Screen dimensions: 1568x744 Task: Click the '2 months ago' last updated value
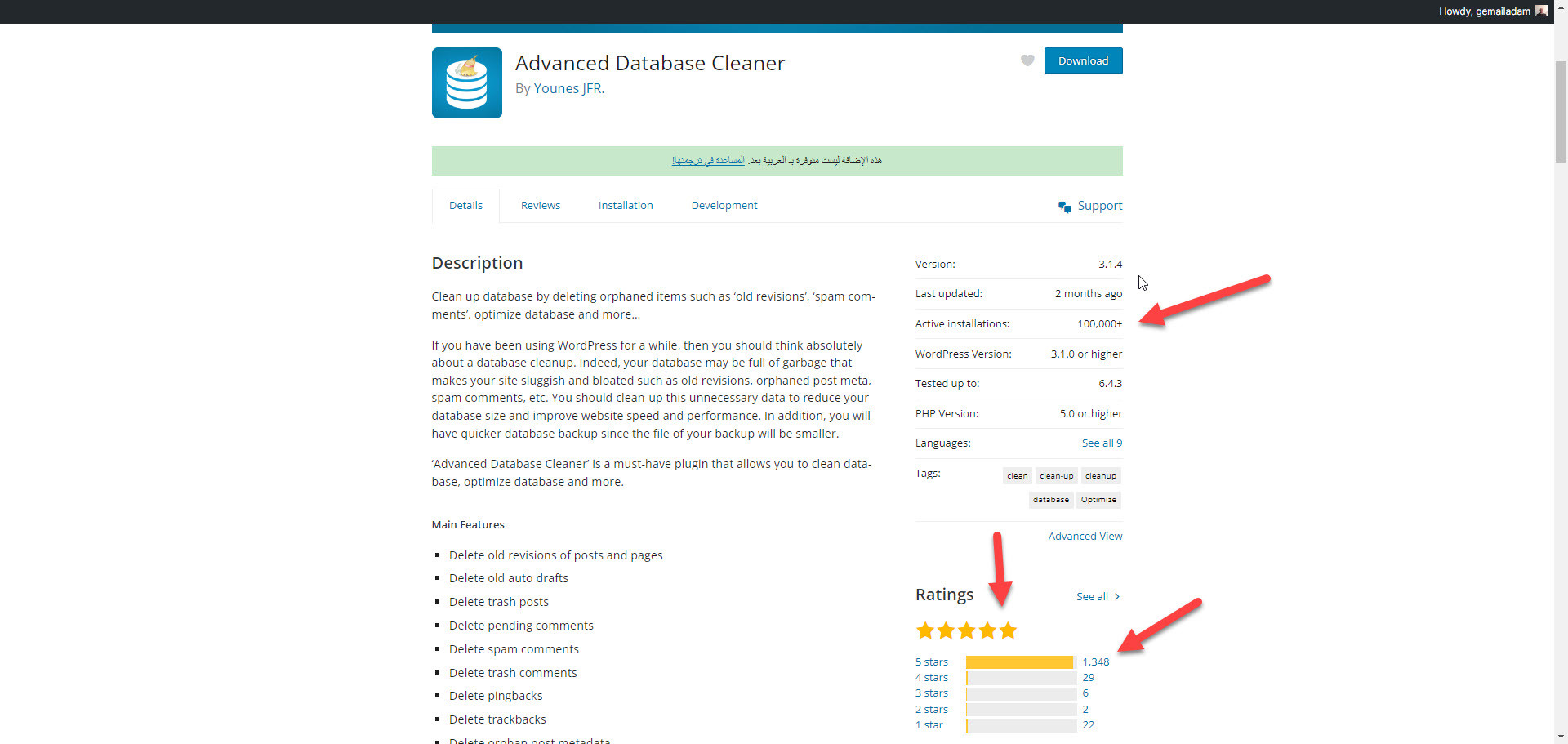1089,294
